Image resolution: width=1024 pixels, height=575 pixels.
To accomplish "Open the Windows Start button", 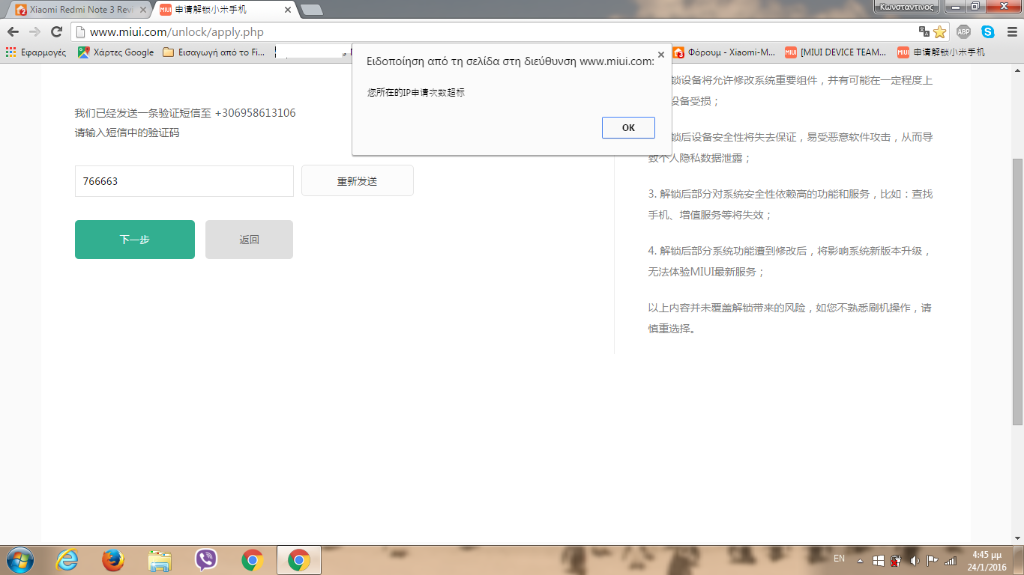I will 20,561.
